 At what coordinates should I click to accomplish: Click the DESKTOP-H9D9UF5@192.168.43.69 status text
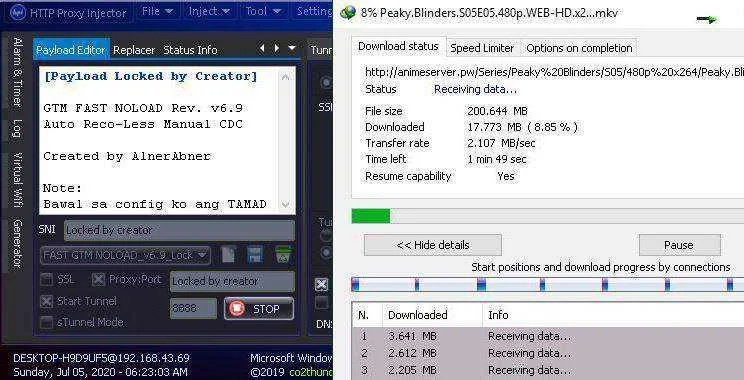pyautogui.click(x=101, y=358)
